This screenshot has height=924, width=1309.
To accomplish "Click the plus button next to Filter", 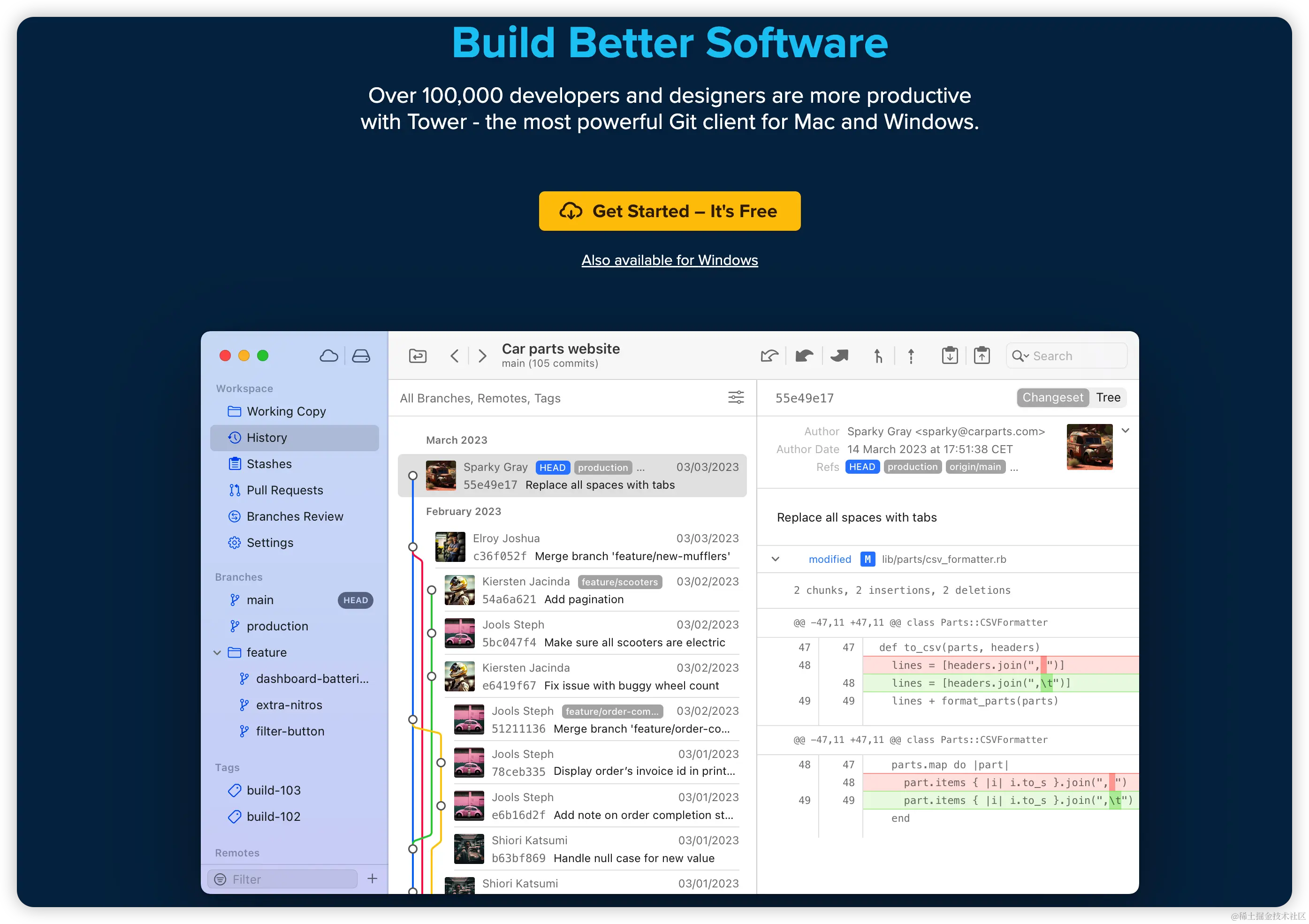I will (x=372, y=879).
